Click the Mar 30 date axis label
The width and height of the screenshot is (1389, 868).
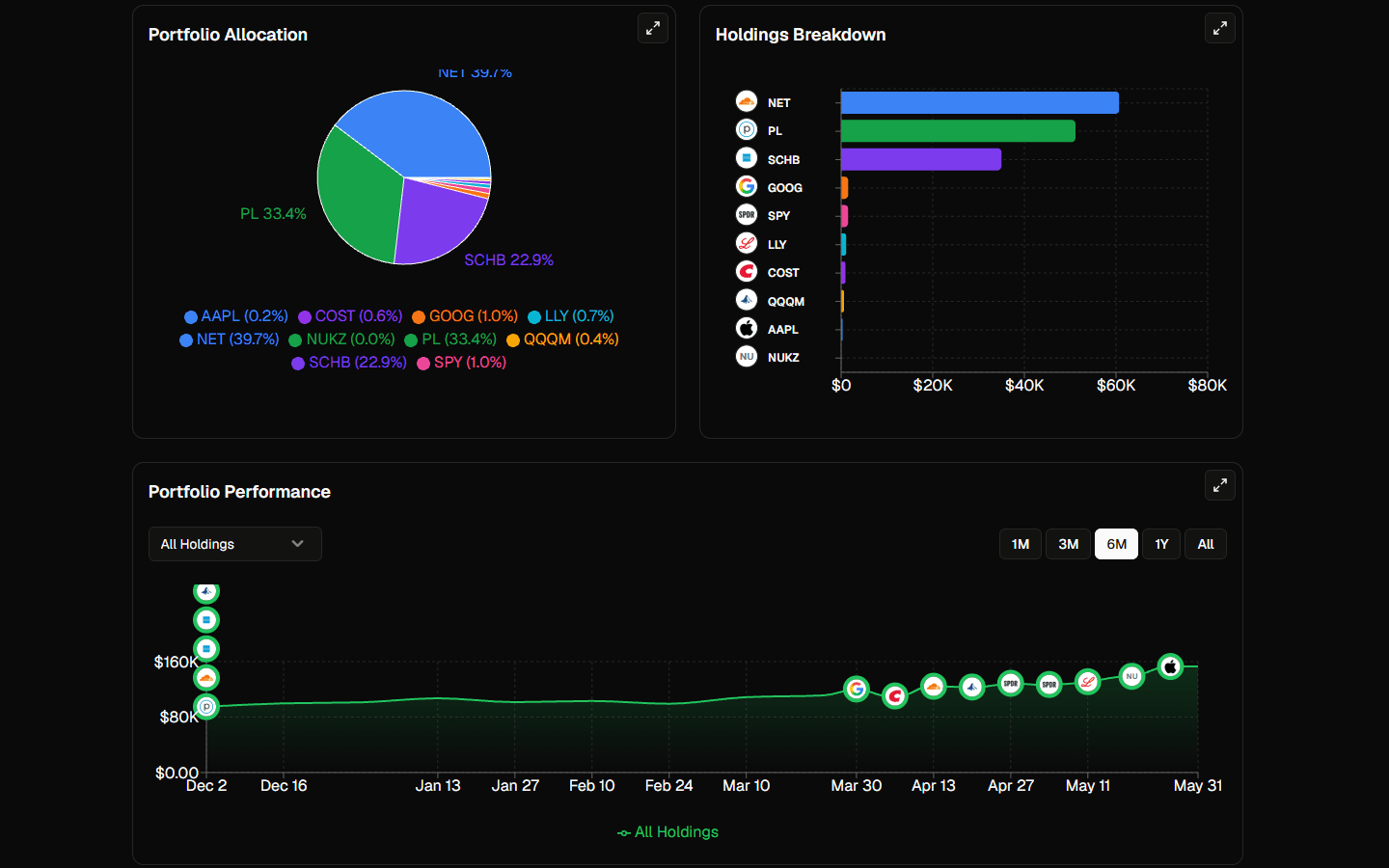pos(857,786)
